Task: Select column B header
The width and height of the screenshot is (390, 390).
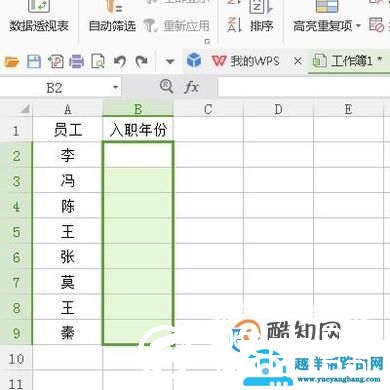Action: click(138, 109)
